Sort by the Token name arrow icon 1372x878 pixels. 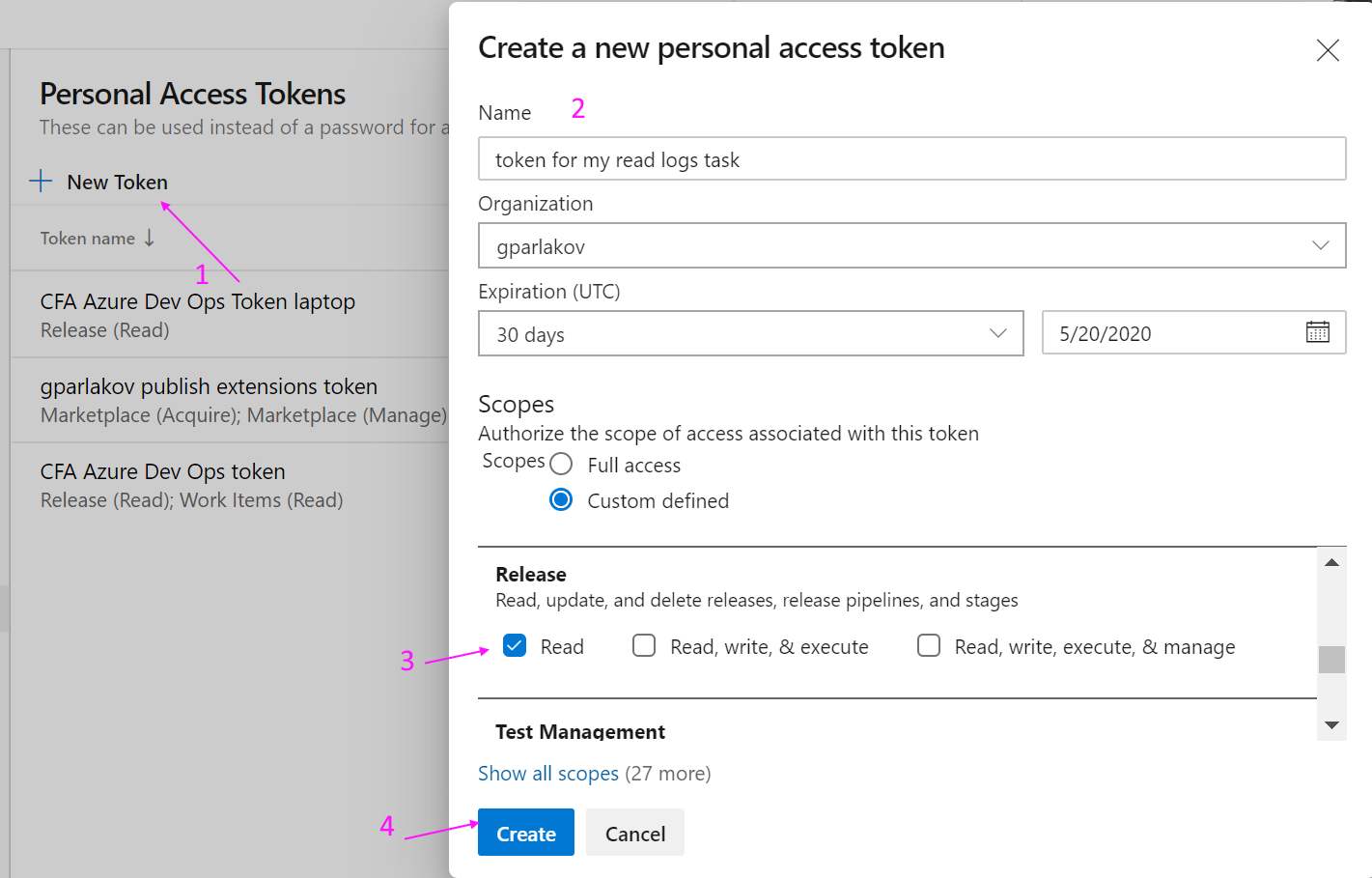[149, 238]
